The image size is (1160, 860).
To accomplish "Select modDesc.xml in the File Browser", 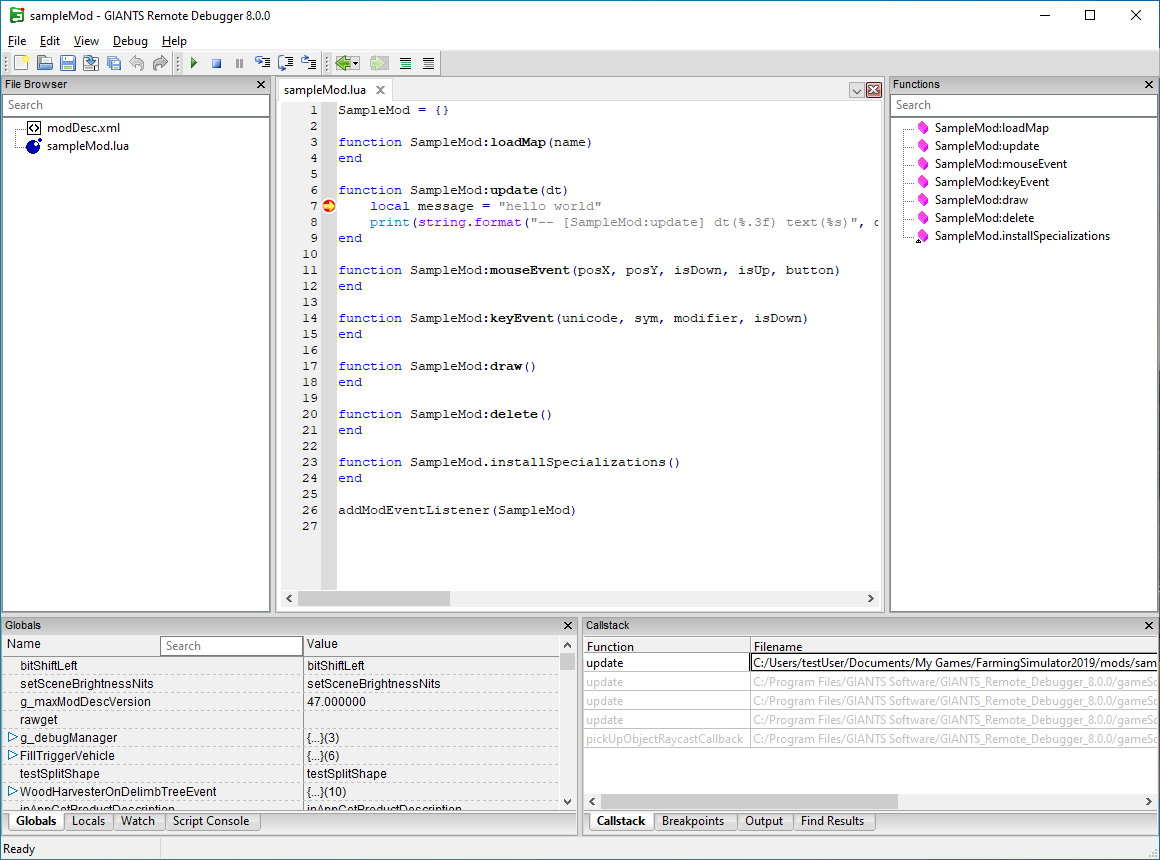I will 83,128.
